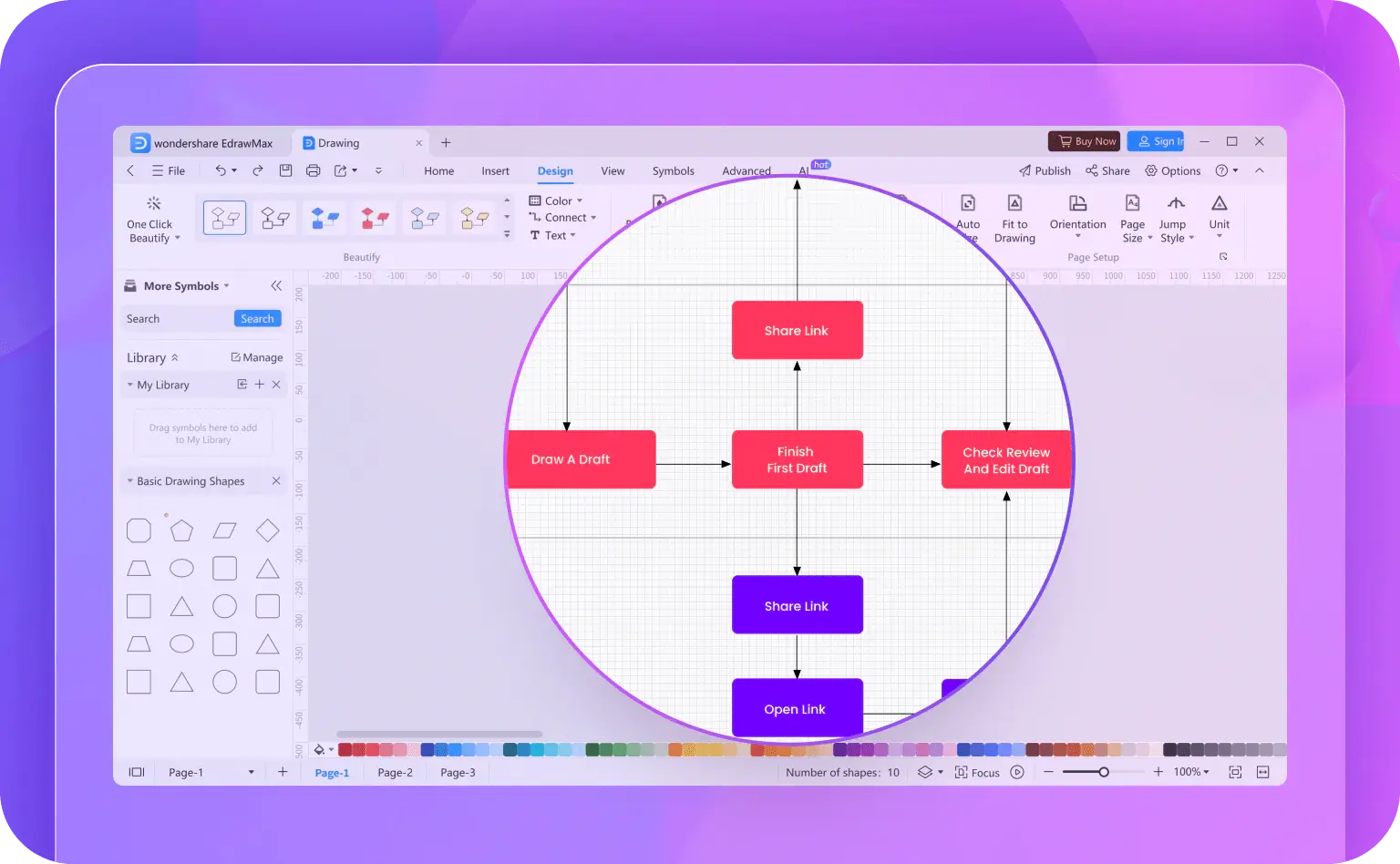Click the Fit to Drawing icon

coord(1014,203)
